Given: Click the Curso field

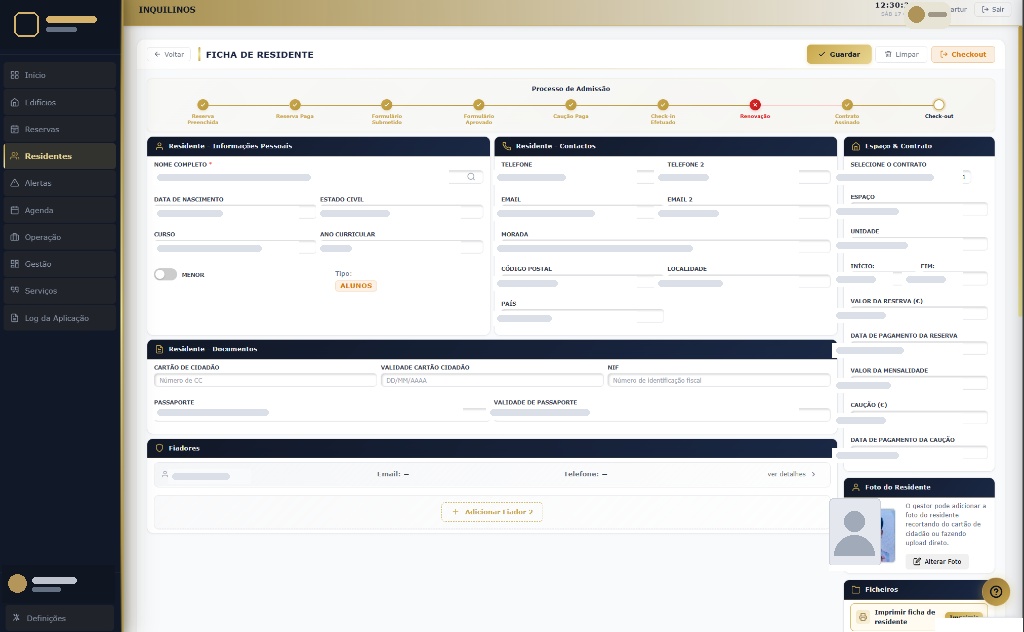Looking at the screenshot, I should (x=235, y=247).
